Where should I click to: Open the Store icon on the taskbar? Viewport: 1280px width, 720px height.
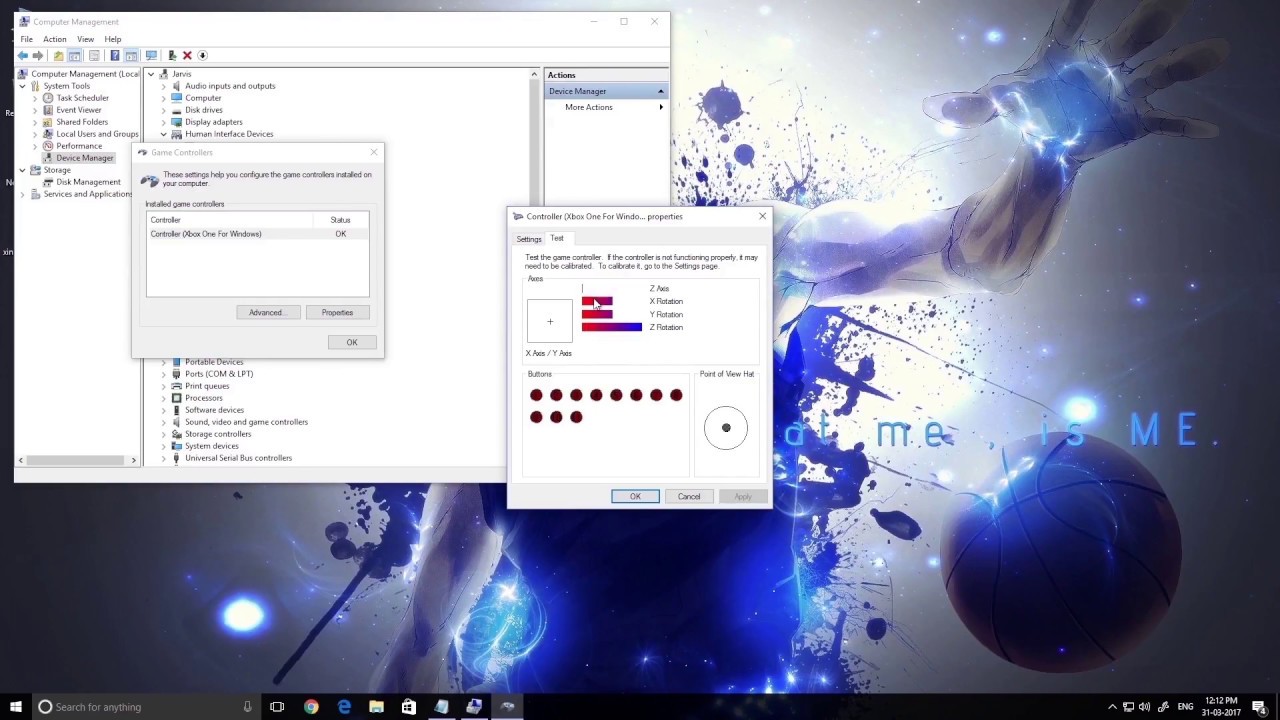(x=409, y=707)
